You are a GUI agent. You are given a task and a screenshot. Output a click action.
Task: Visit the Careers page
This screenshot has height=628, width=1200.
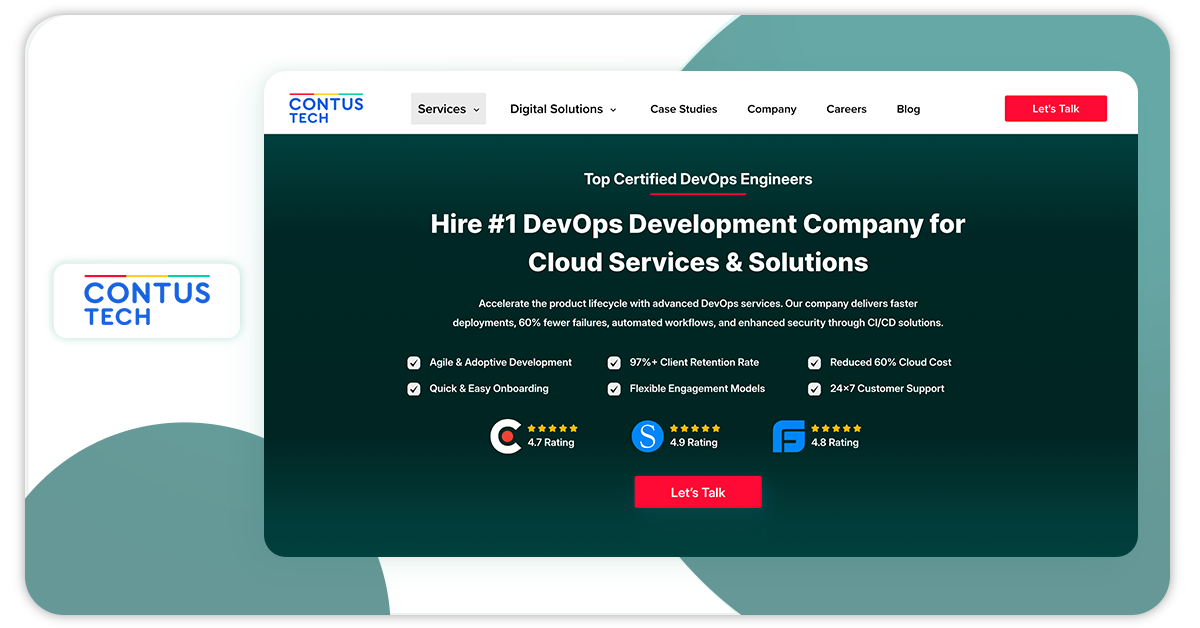[x=846, y=109]
